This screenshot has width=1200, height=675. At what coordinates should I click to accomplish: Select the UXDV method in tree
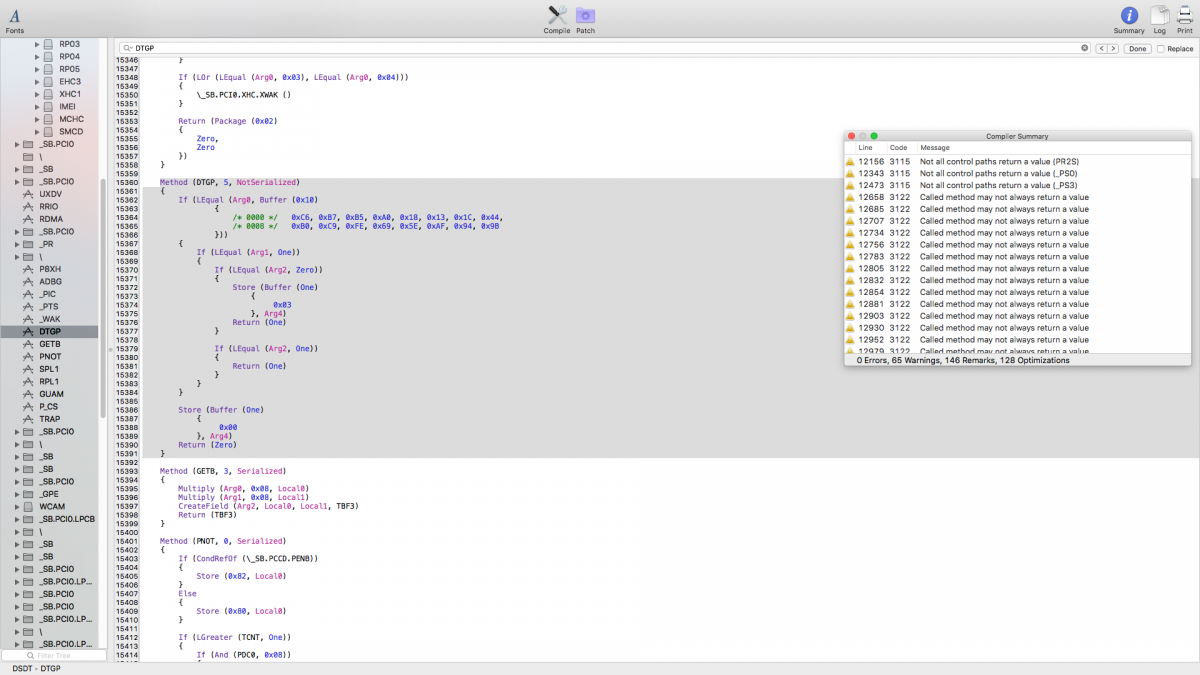(x=50, y=194)
